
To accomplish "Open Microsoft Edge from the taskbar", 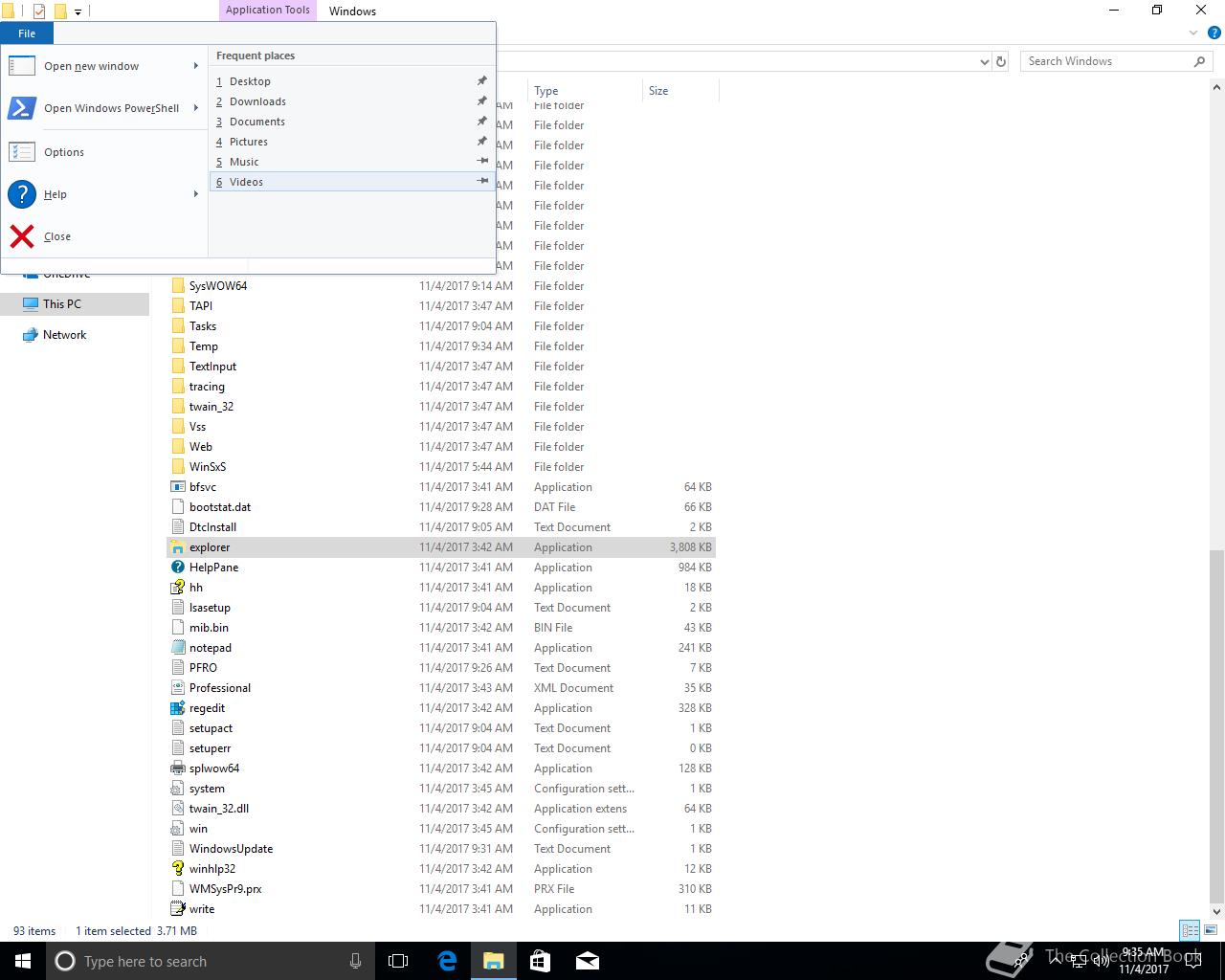I will pyautogui.click(x=447, y=961).
